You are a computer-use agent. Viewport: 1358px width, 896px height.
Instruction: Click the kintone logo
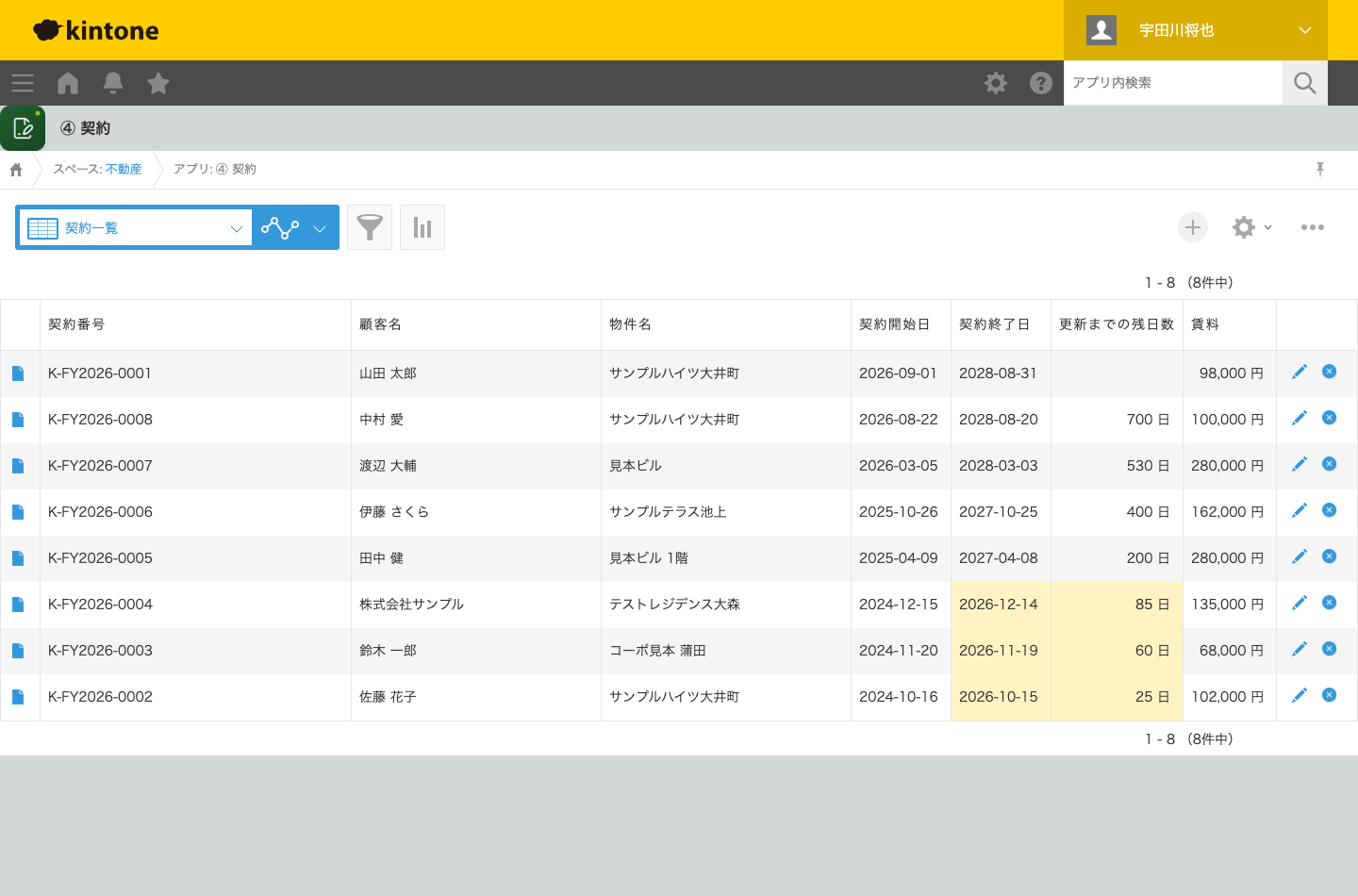96,30
